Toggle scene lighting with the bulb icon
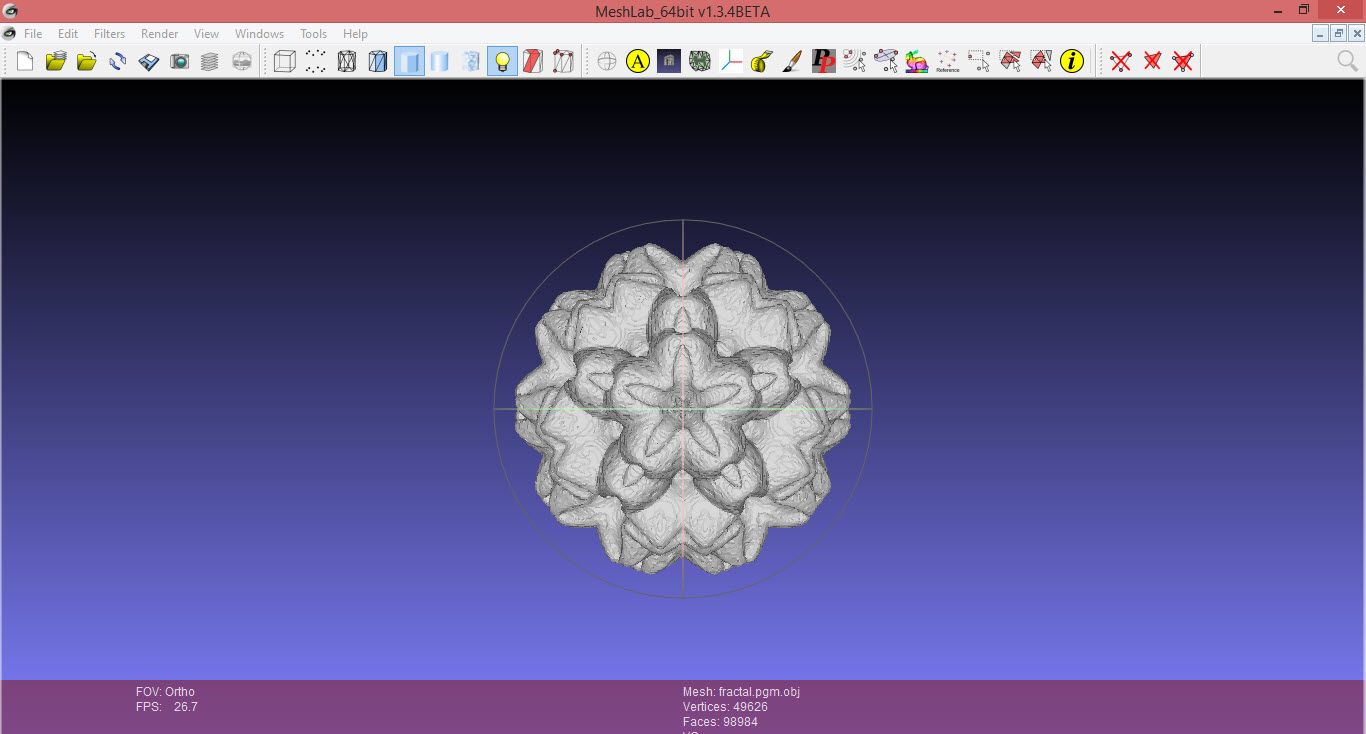Image resolution: width=1366 pixels, height=734 pixels. tap(502, 61)
